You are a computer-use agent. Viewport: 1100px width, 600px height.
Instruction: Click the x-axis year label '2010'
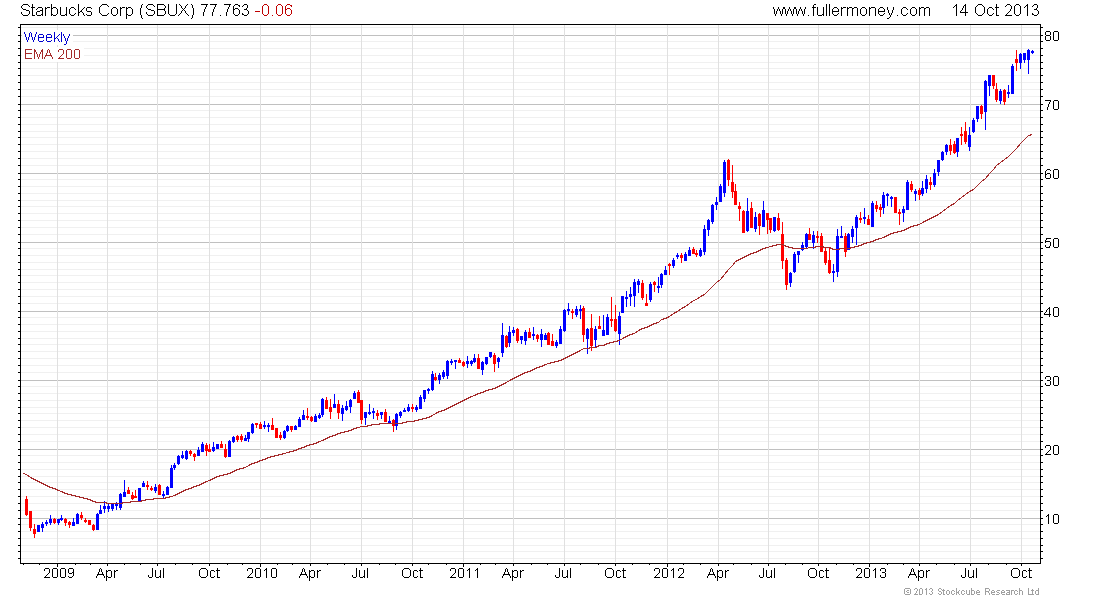[262, 573]
